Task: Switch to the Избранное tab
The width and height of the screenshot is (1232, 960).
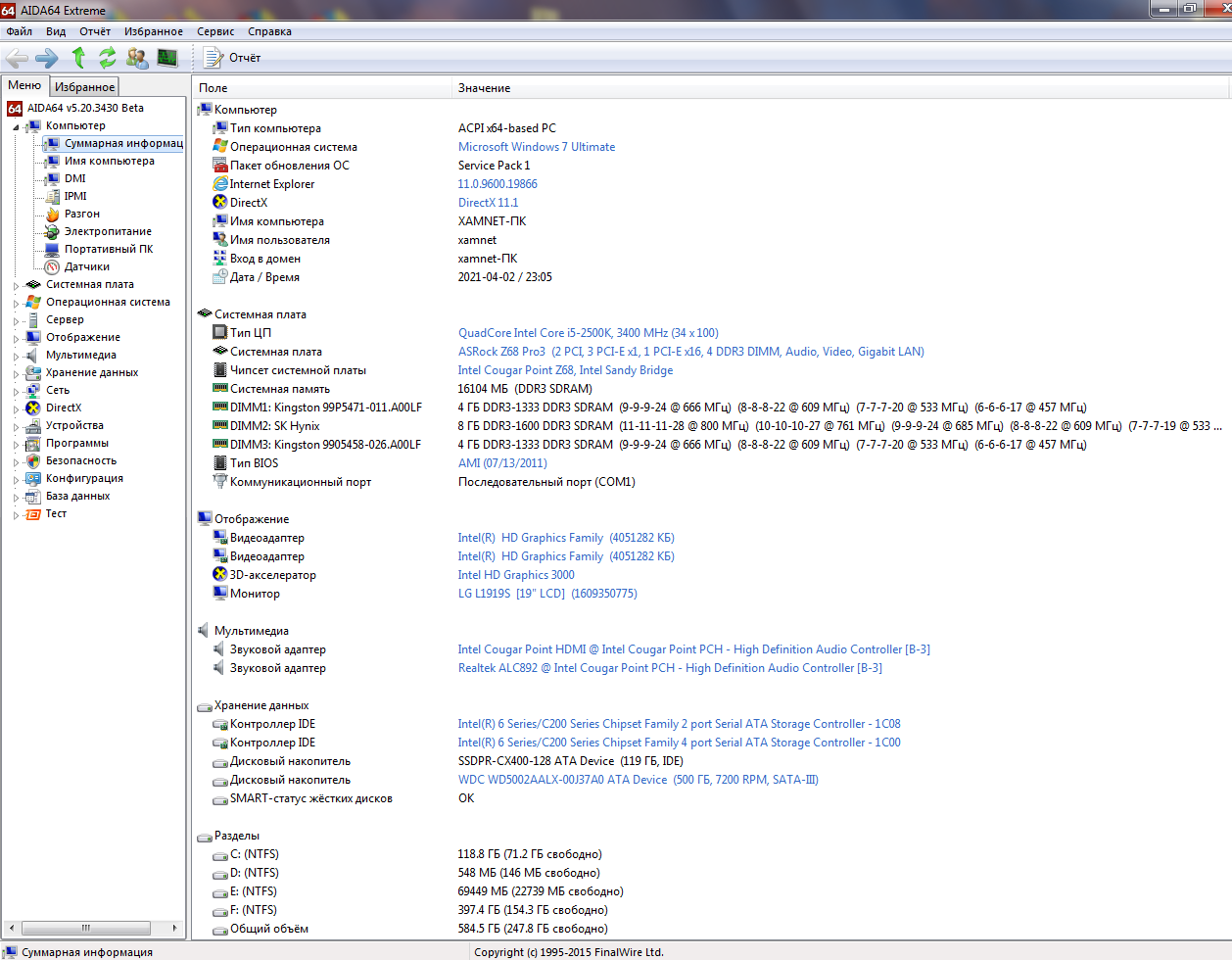Action: pyautogui.click(x=84, y=87)
